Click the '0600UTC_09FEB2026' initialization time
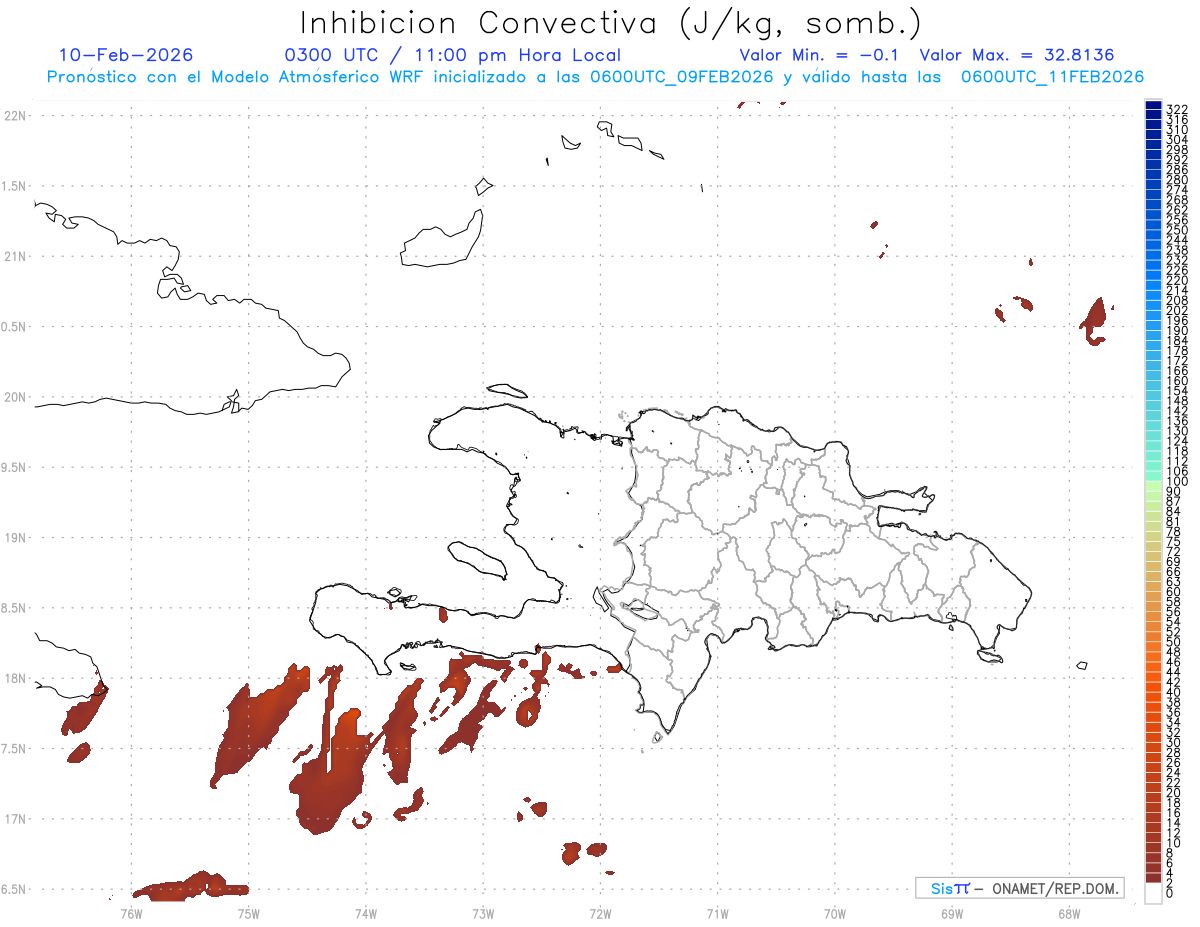The width and height of the screenshot is (1200, 927). coord(682,77)
